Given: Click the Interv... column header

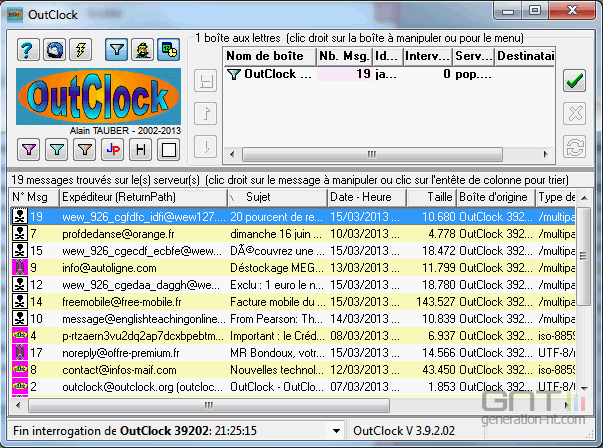Looking at the screenshot, I should [428, 56].
